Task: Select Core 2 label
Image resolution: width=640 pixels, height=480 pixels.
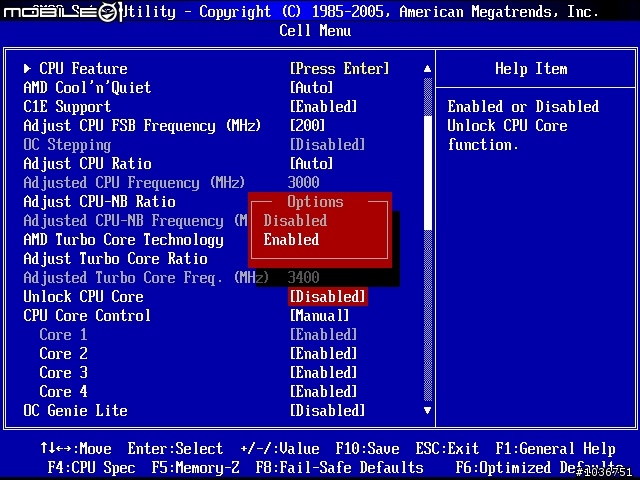Action: 63,353
